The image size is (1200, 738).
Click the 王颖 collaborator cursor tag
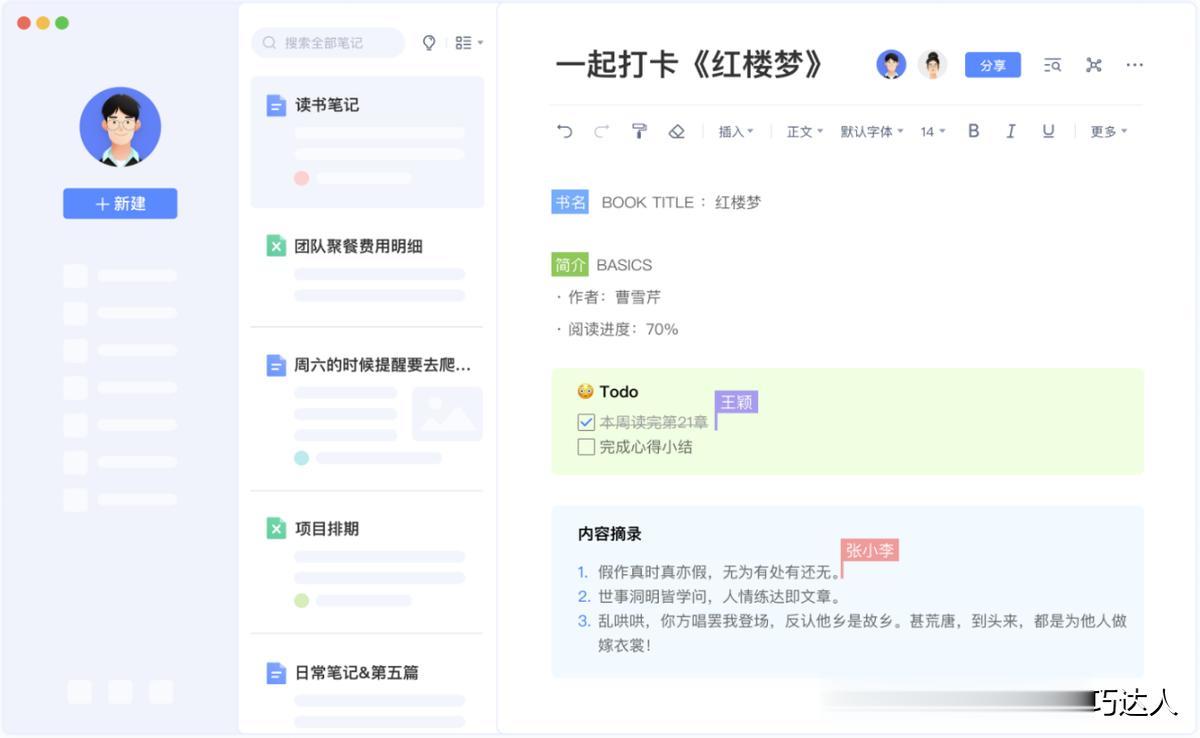coord(736,402)
